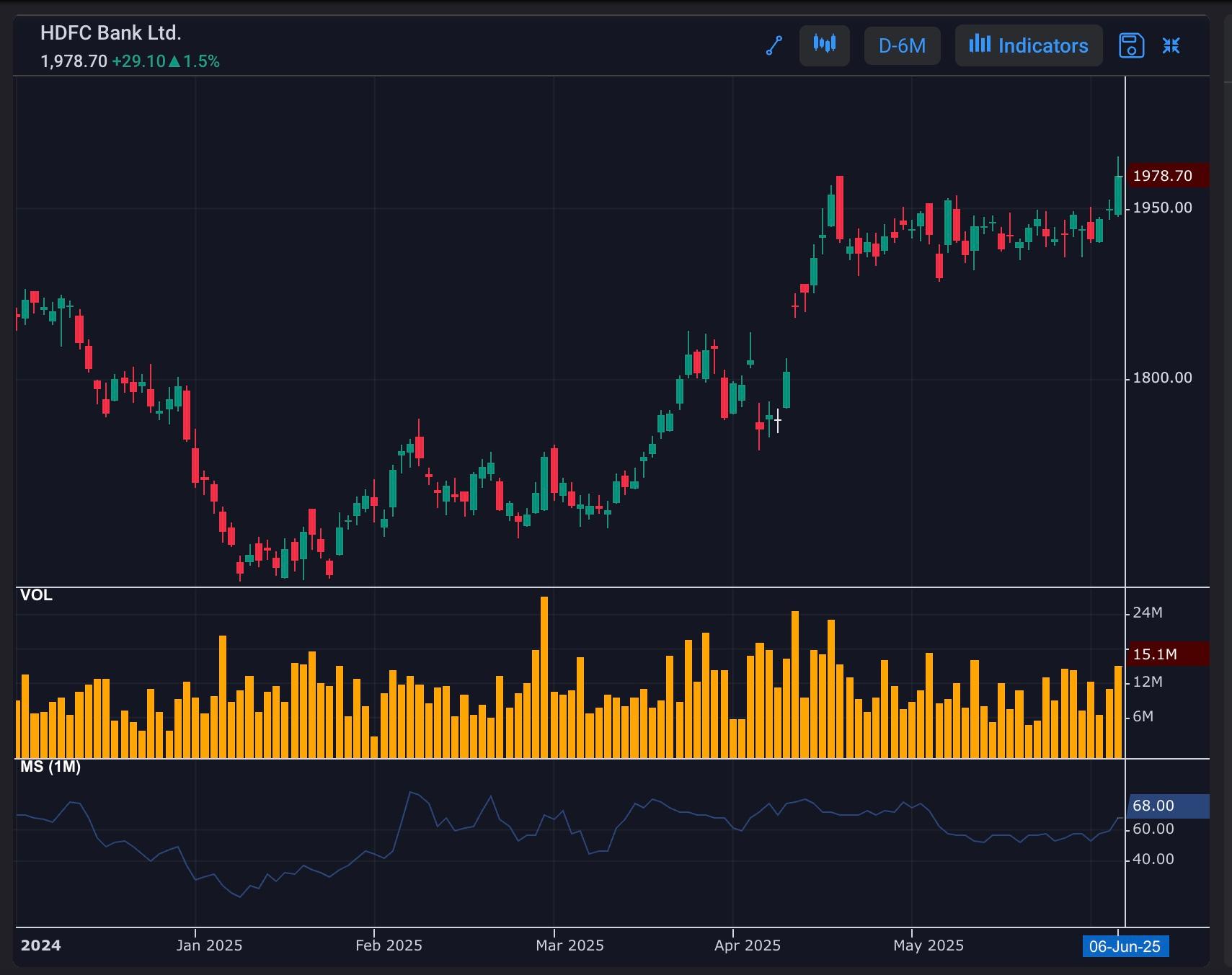
Task: Collapse the chart from fullscreen view
Action: point(1171,45)
